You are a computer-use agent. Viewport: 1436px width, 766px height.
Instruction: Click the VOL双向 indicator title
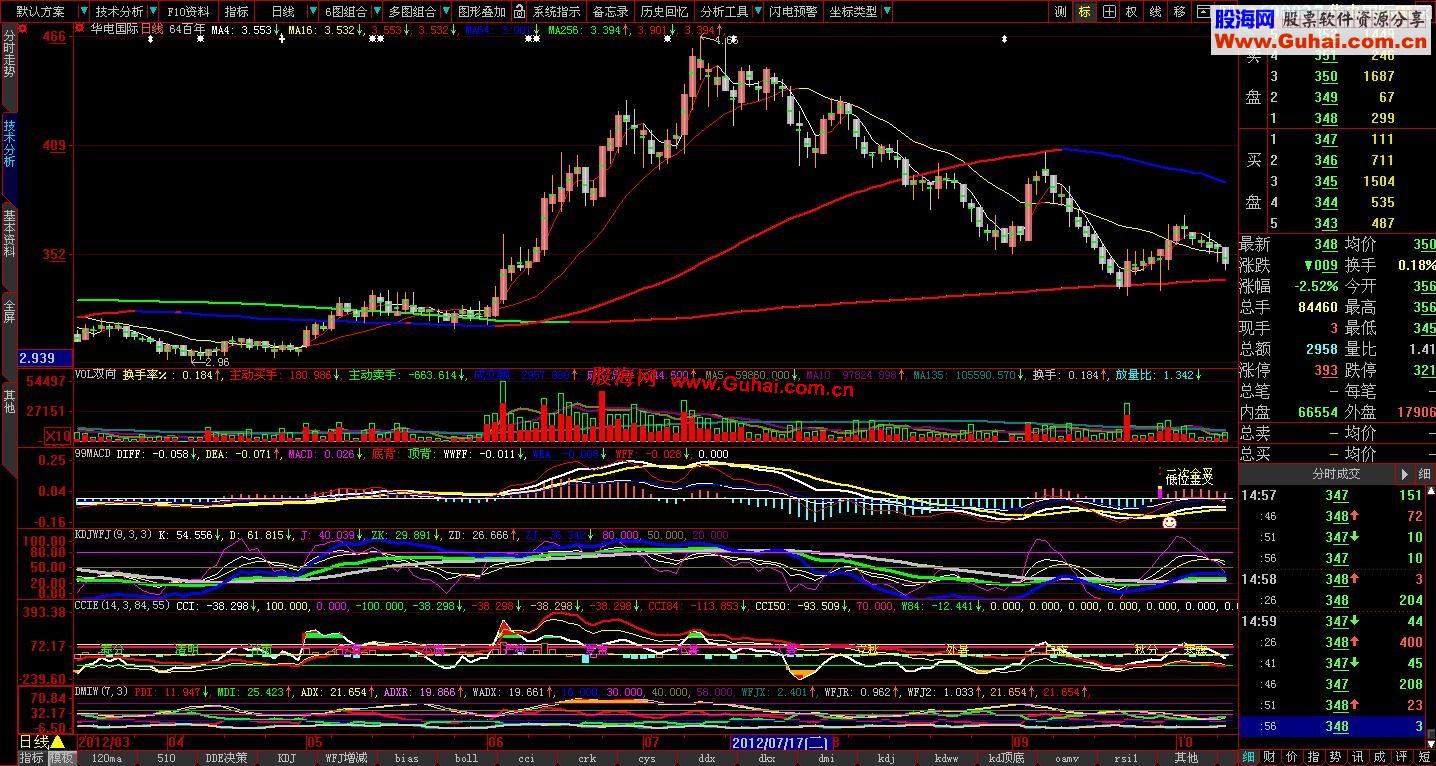click(x=96, y=375)
